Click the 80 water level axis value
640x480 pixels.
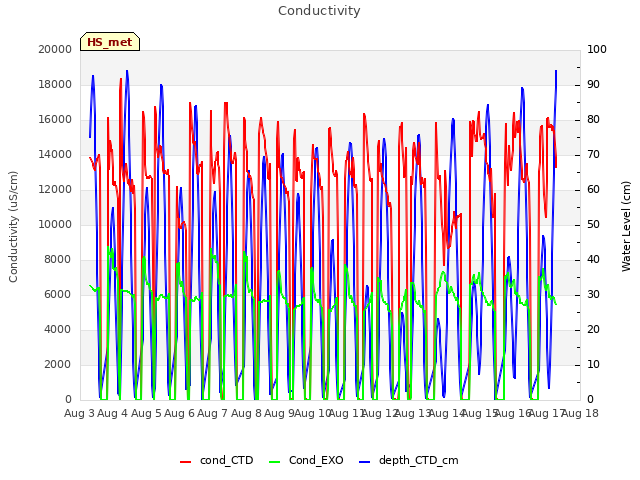[x=593, y=120]
